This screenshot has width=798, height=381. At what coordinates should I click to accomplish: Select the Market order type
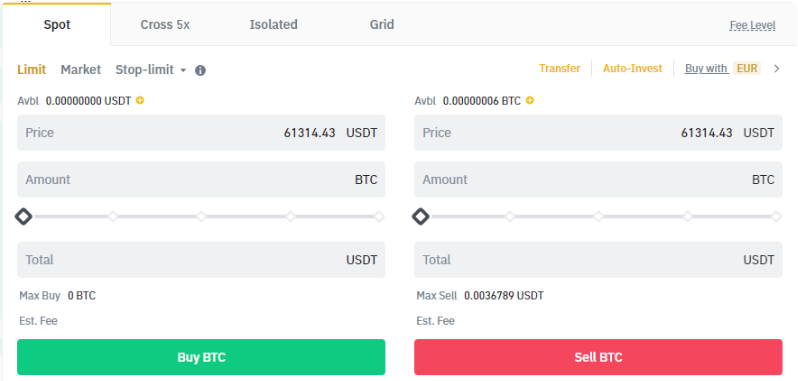coord(81,70)
